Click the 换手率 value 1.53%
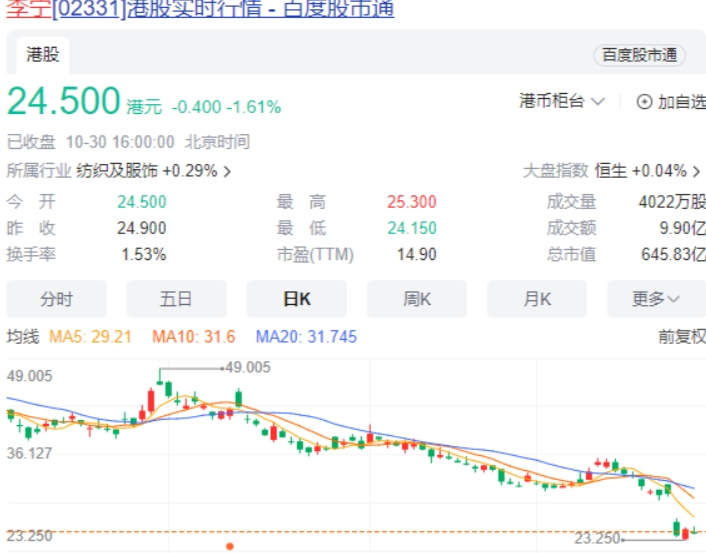This screenshot has height=553, width=706. click(x=144, y=254)
